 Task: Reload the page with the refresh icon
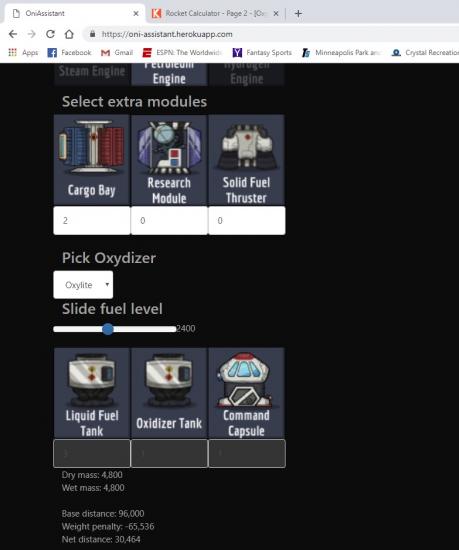click(x=50, y=34)
